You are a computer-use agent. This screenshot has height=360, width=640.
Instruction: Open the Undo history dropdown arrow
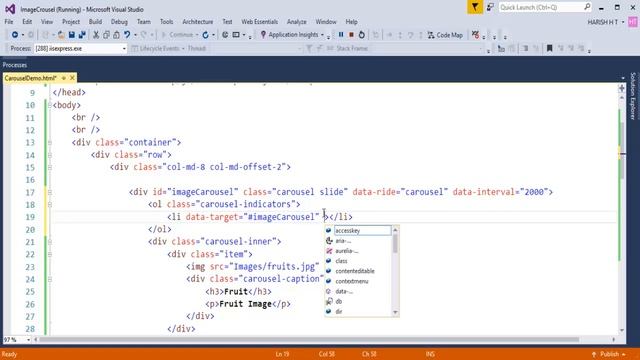pyautogui.click(x=135, y=35)
